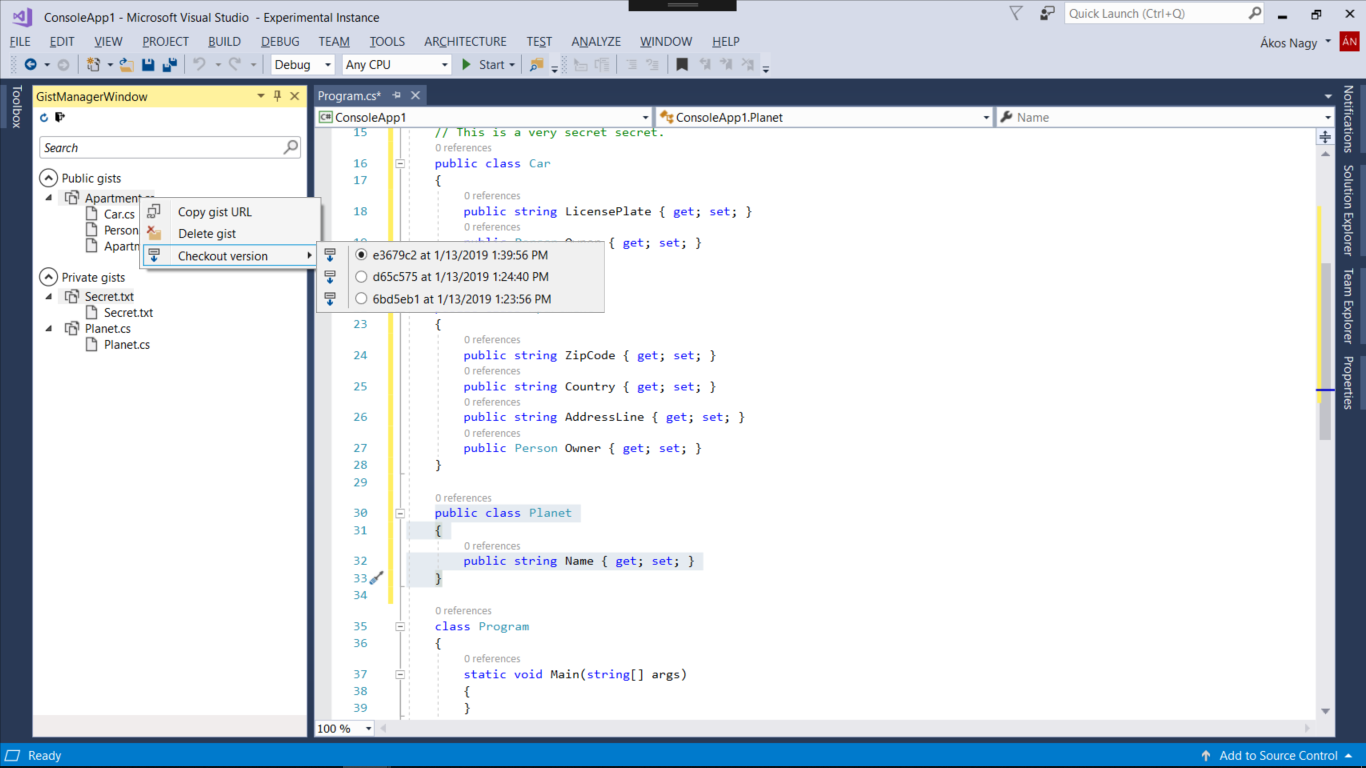Click the Redo arrow icon
This screenshot has height=768, width=1366.
(235, 64)
